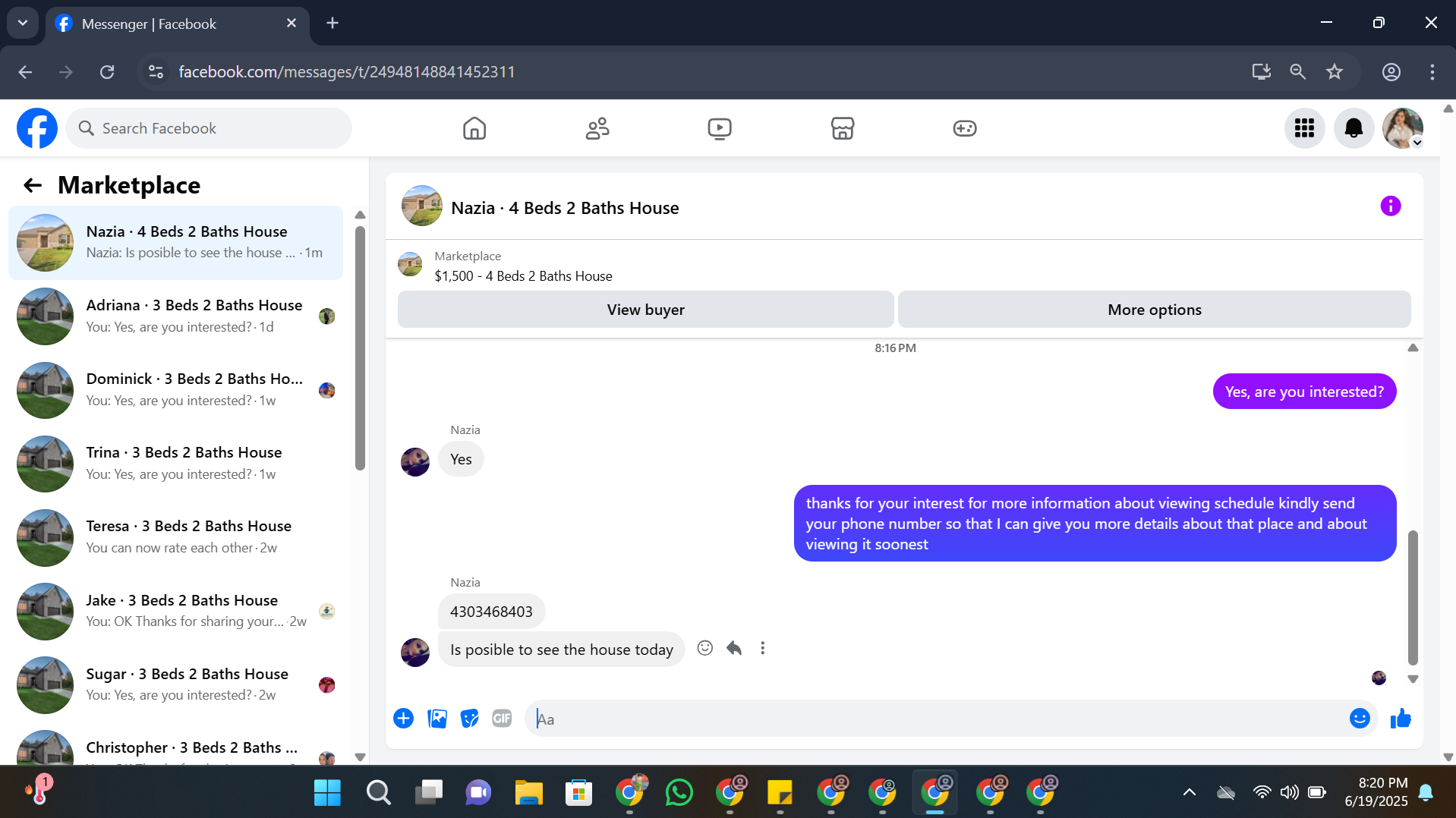Open Adriana 3 Beds 2 Baths chat
This screenshot has width=1456, height=818.
point(175,316)
